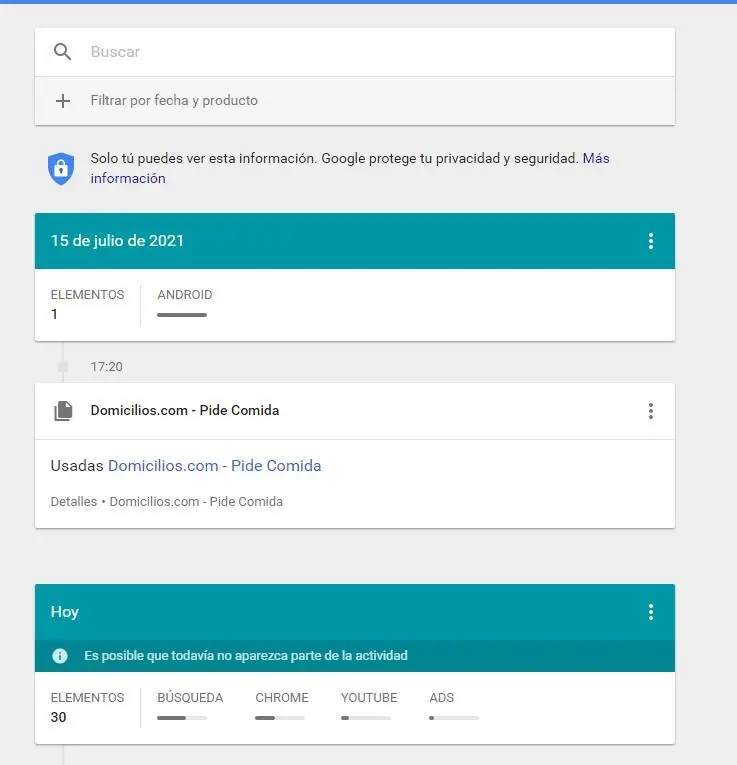Image resolution: width=737 pixels, height=765 pixels.
Task: Click the info icon in the Hoy banner
Action: pyautogui.click(x=60, y=656)
